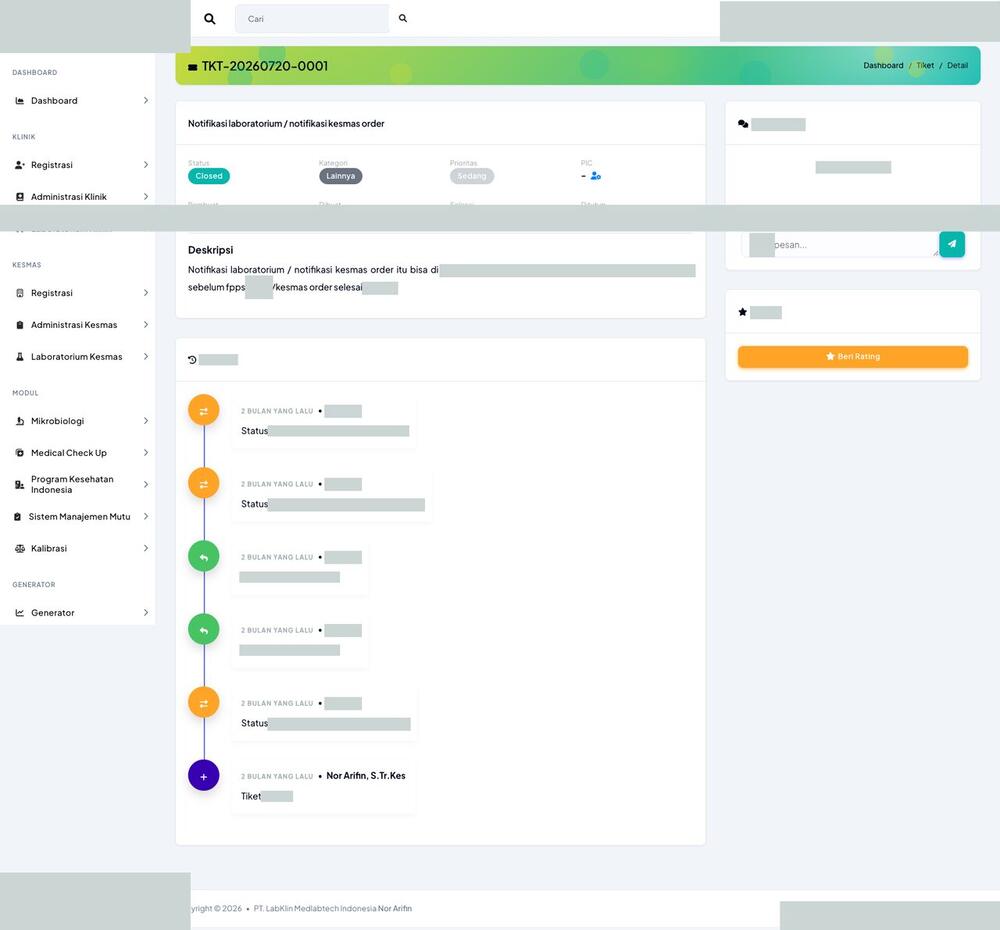Click the ticket icon beside TKT-20260720-0001
Screen dimensions: 1000x930
[193, 67]
